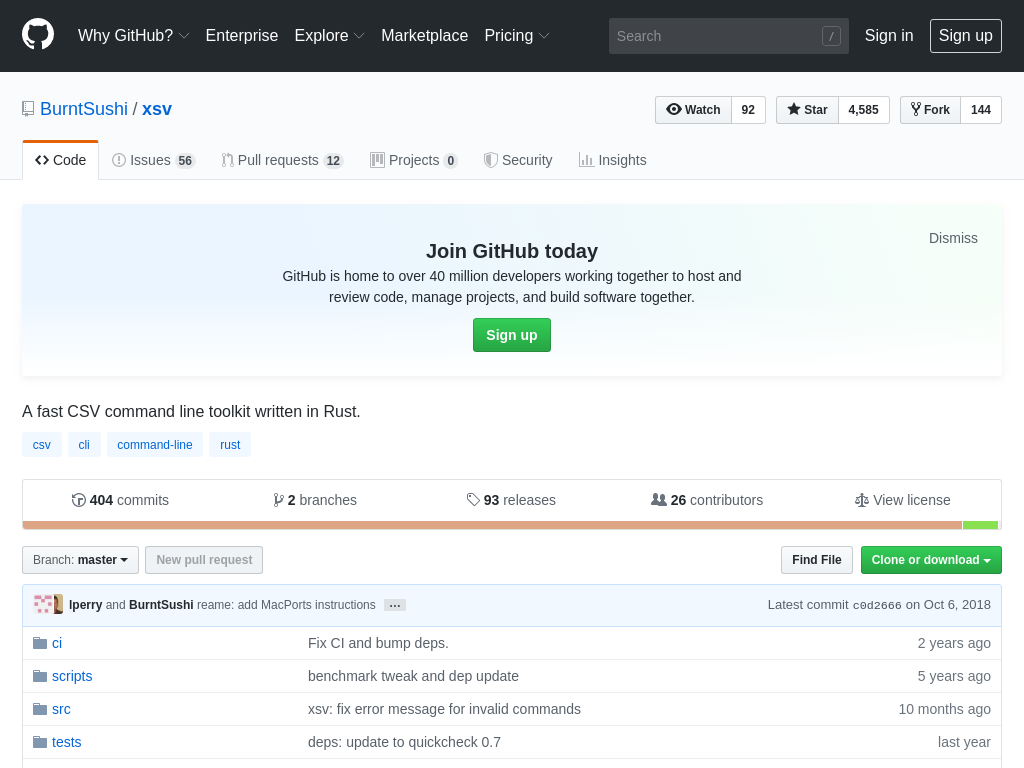Fork the xsv repository
Screen dimensions: 1024x768
point(930,110)
